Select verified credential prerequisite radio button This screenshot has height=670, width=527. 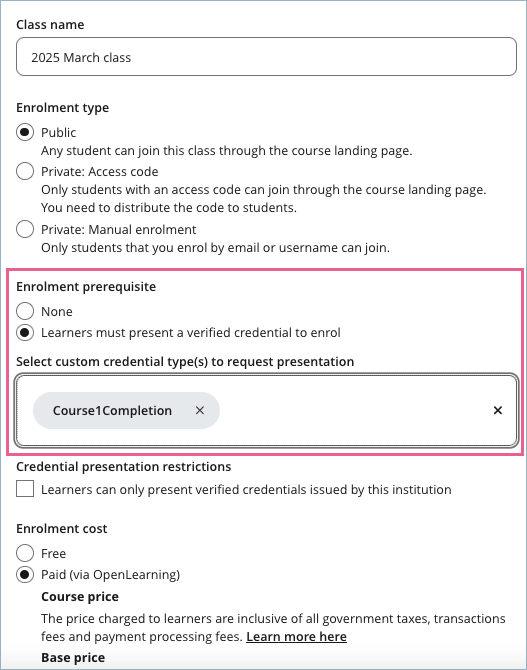coord(25,332)
